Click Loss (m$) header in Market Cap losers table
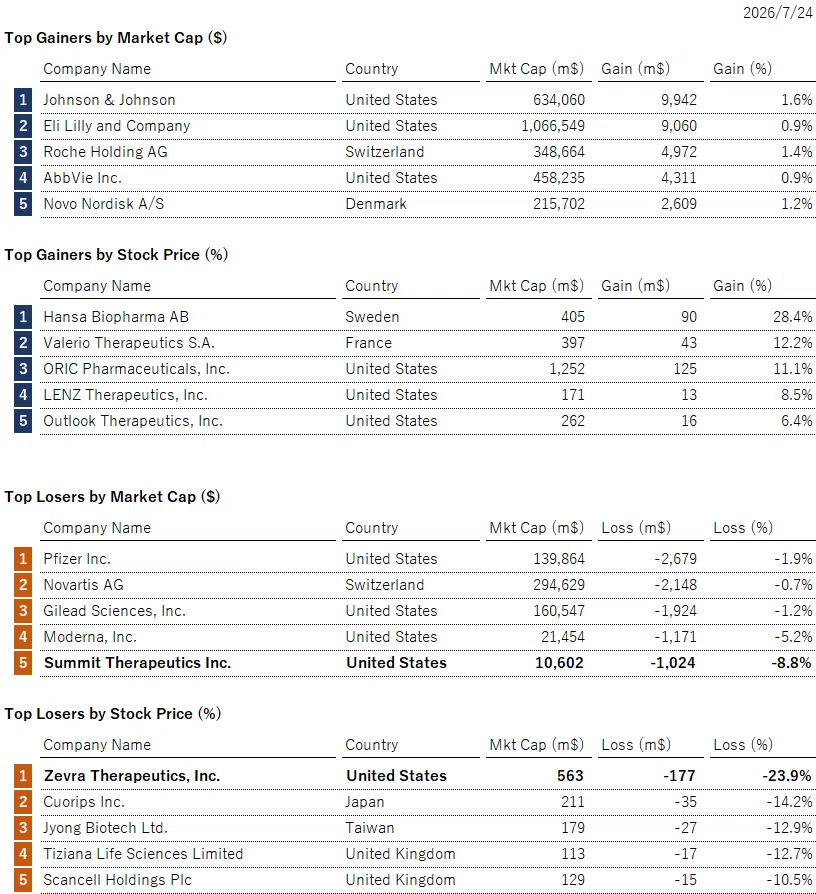 [x=636, y=528]
